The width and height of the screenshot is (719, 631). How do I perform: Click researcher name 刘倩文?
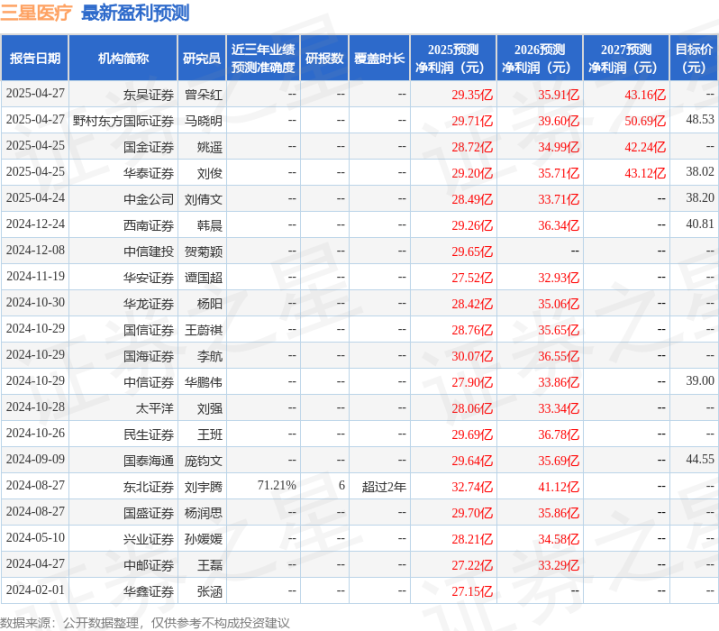click(x=204, y=199)
